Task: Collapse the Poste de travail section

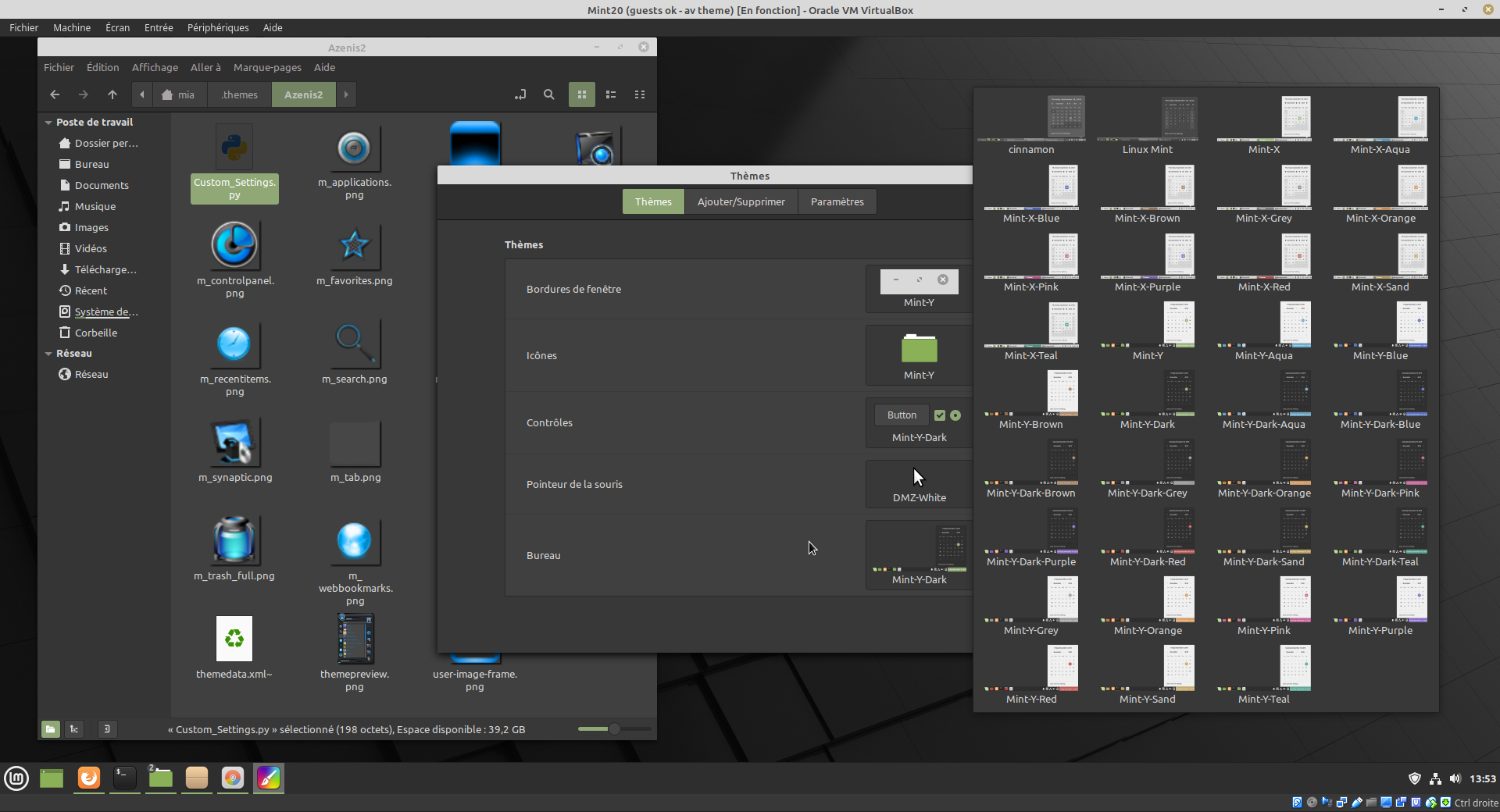Action: [x=48, y=123]
